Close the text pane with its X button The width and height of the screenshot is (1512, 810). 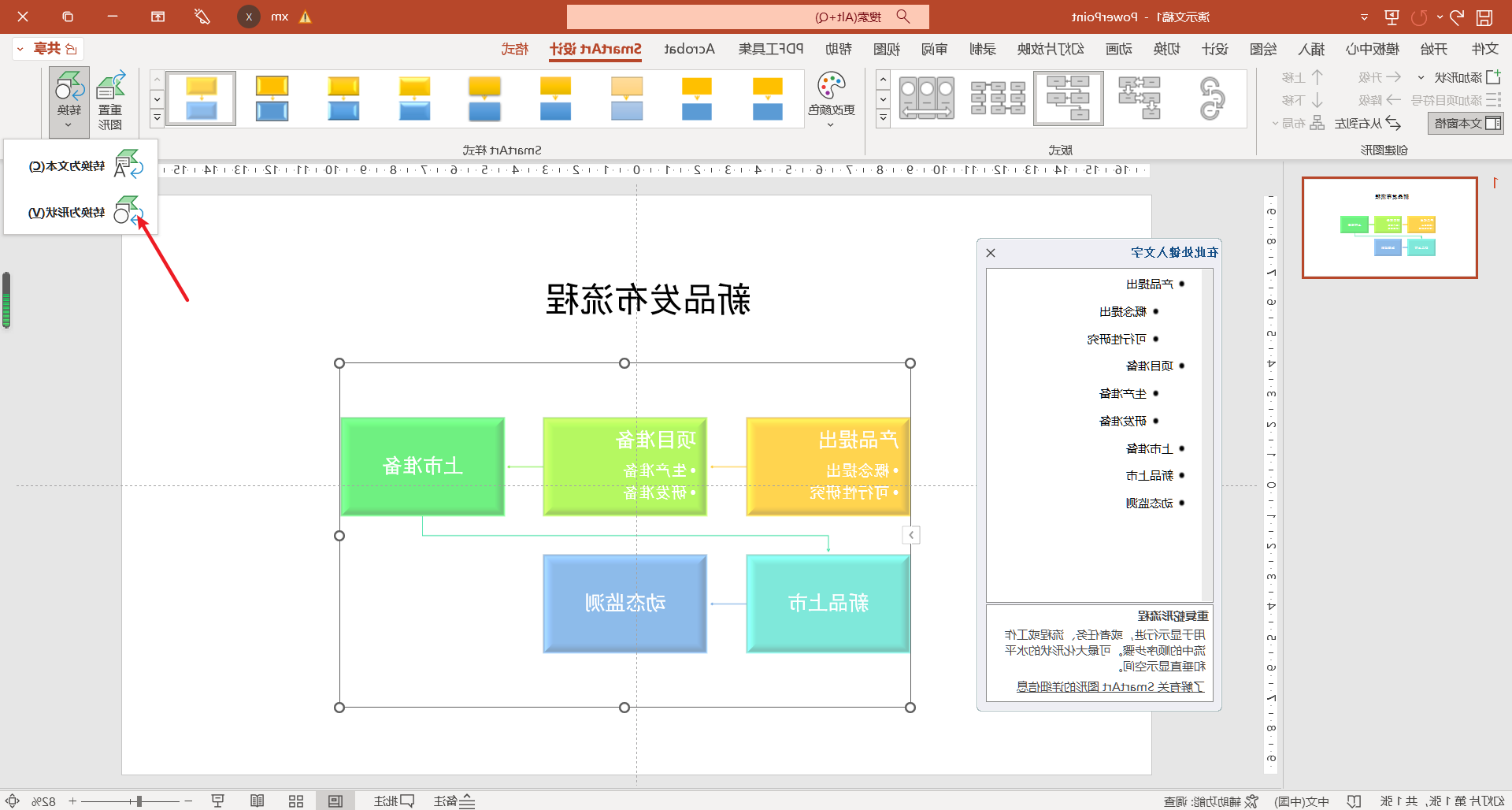991,253
